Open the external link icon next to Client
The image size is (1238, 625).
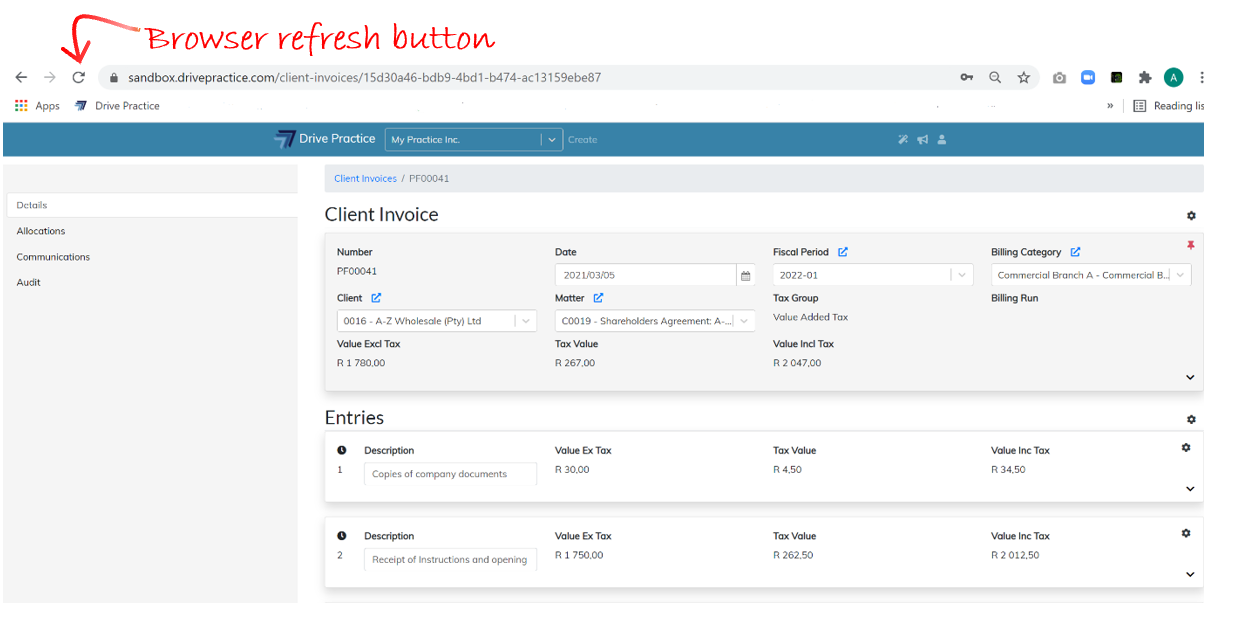(x=376, y=298)
